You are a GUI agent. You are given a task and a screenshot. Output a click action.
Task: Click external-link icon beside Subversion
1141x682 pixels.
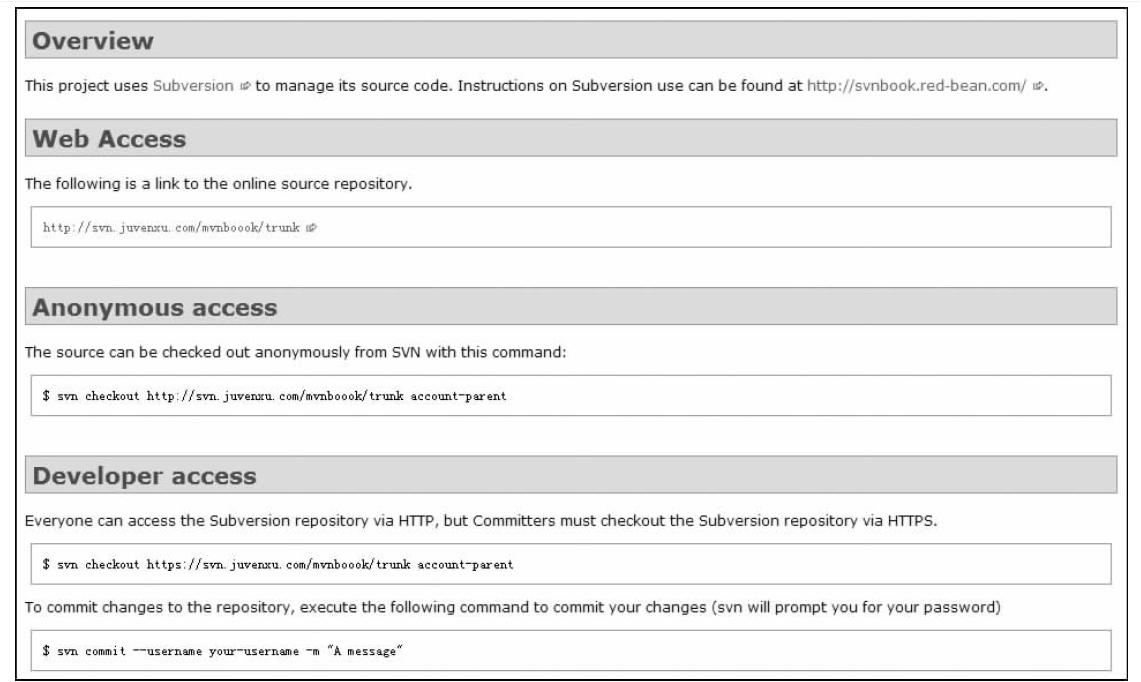[x=244, y=87]
